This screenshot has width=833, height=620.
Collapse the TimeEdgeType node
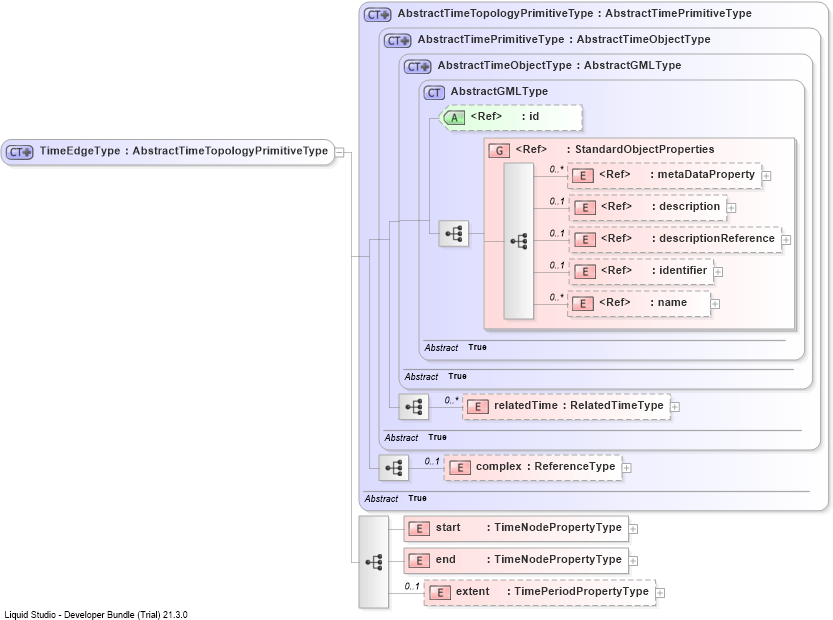[340, 153]
